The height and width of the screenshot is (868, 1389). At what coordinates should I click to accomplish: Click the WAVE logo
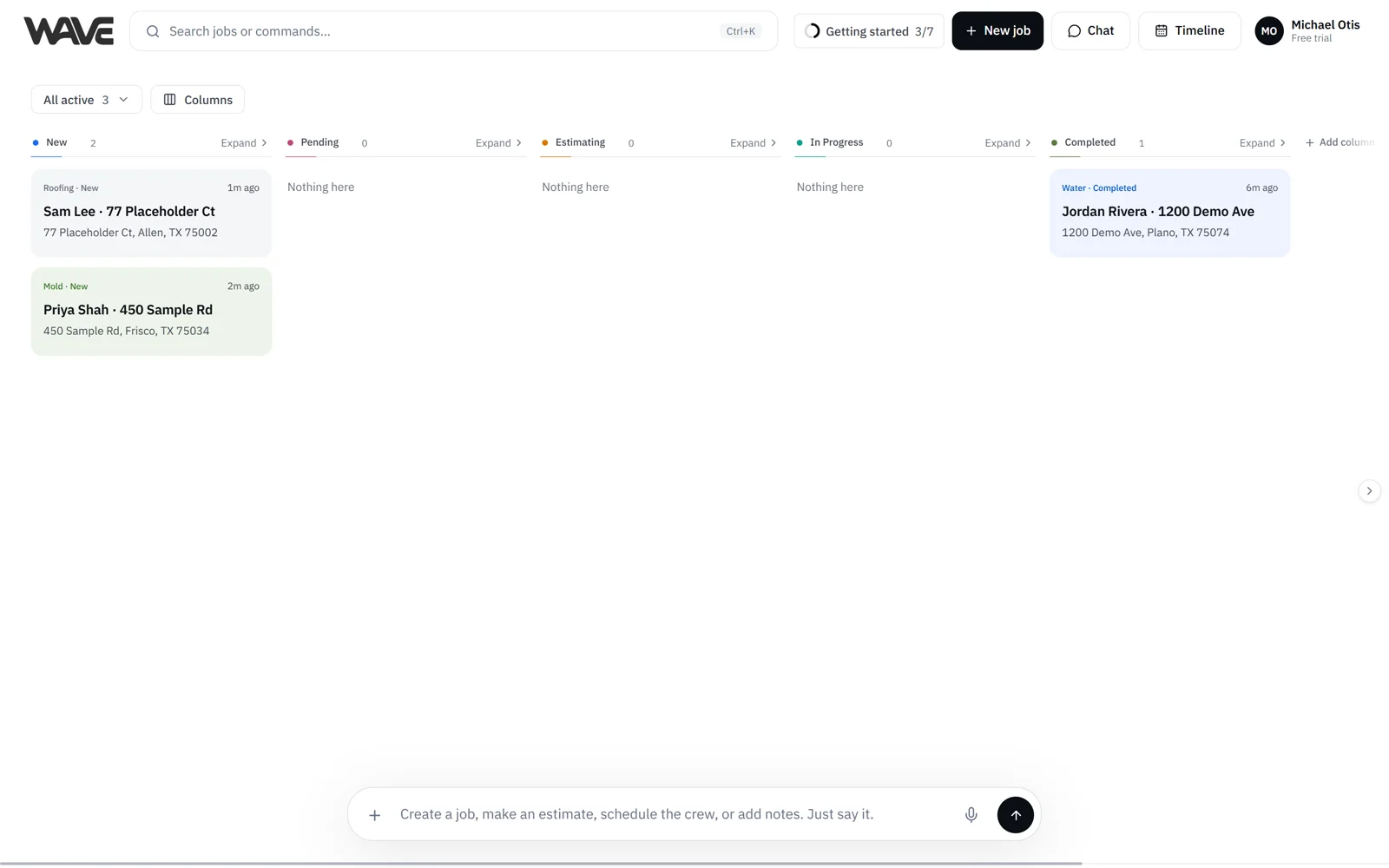(x=69, y=31)
